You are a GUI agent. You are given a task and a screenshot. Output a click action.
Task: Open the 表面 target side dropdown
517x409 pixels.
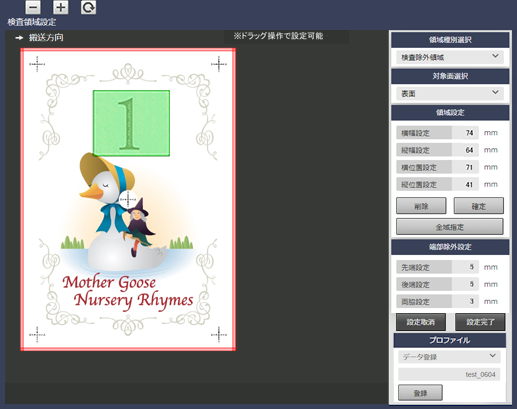coord(450,93)
